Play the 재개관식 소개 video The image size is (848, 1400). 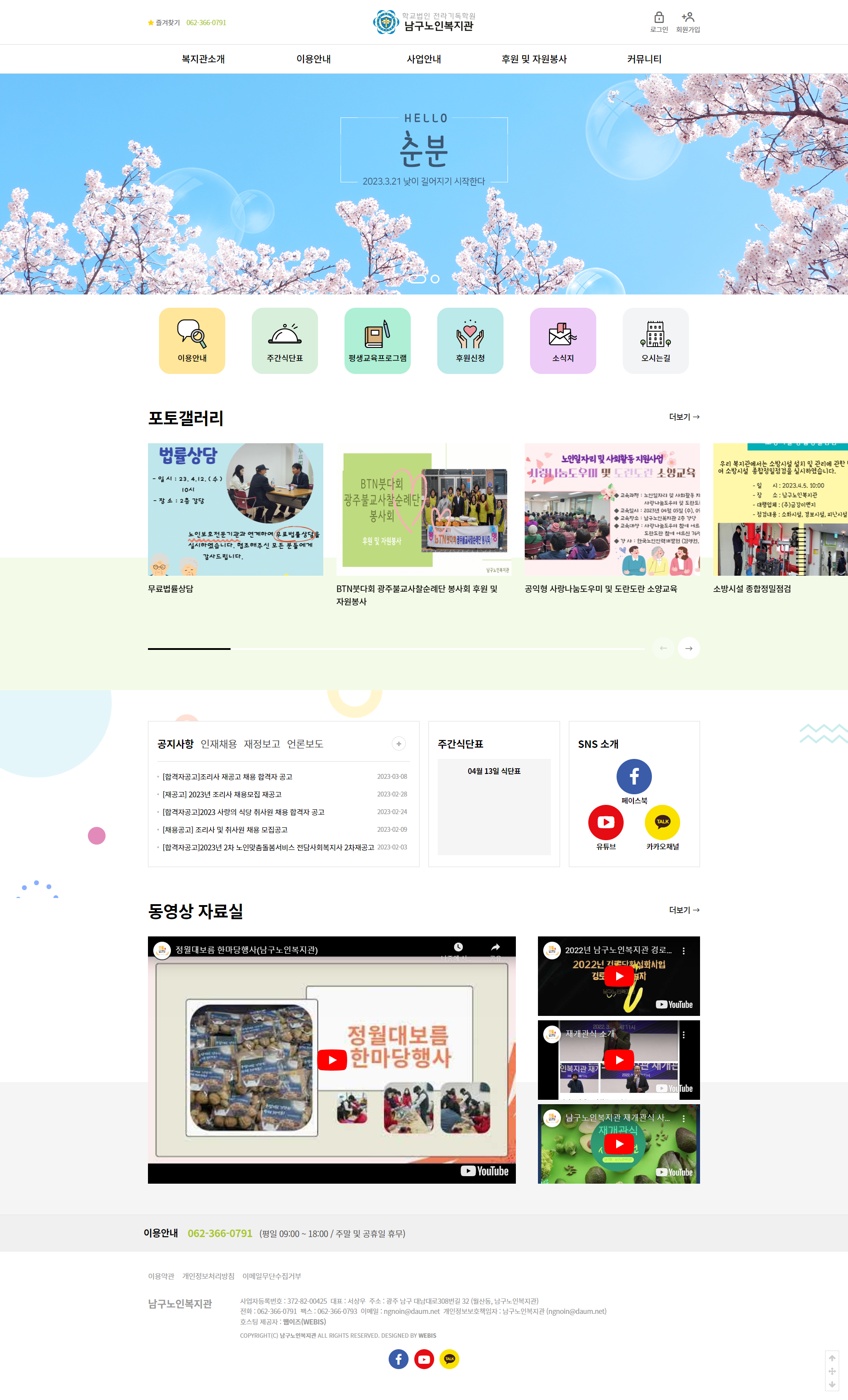[619, 1060]
